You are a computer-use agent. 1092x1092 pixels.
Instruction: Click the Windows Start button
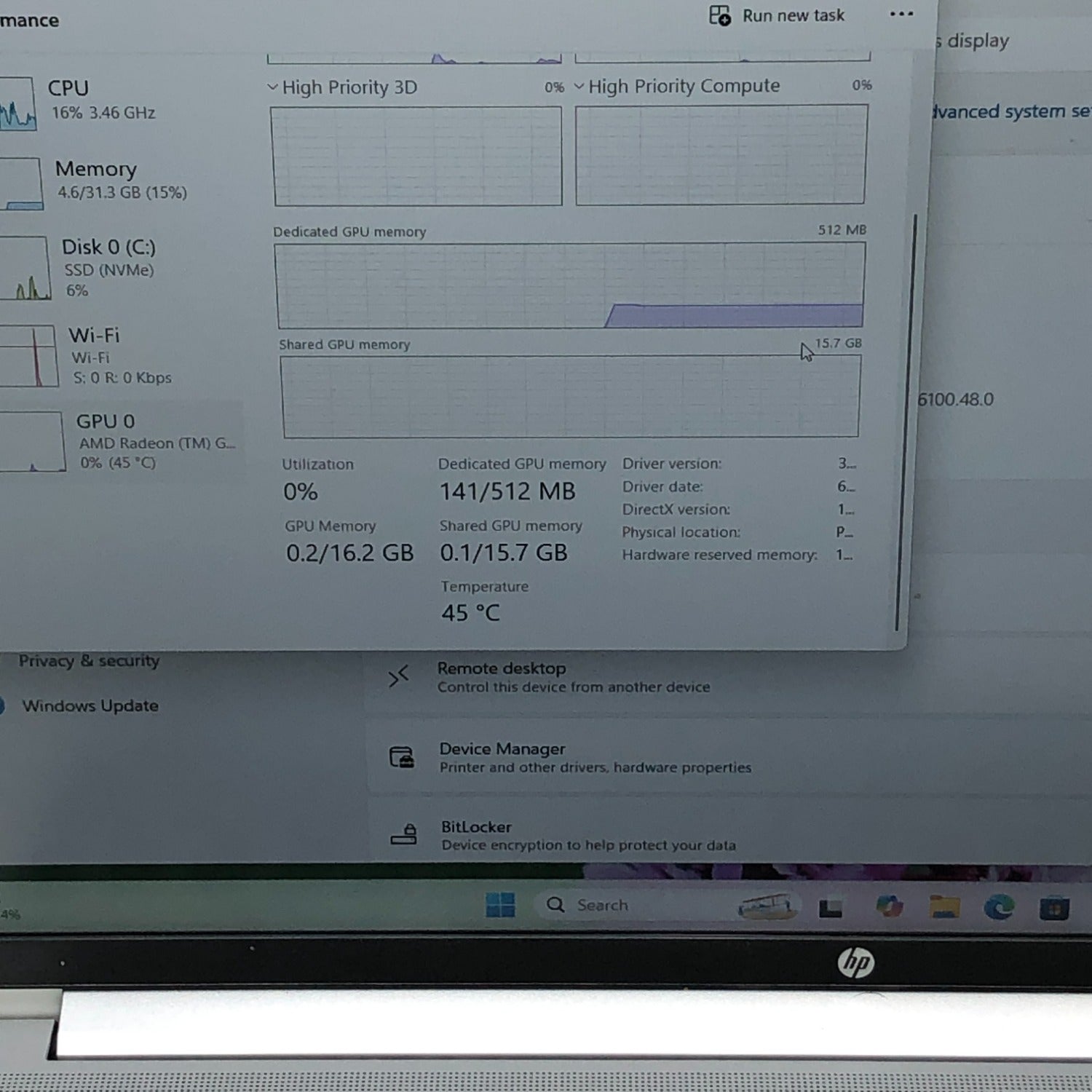click(x=500, y=905)
